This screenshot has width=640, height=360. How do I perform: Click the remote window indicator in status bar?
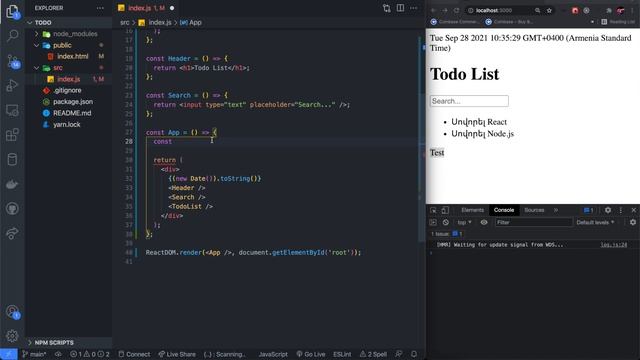tap(9, 354)
